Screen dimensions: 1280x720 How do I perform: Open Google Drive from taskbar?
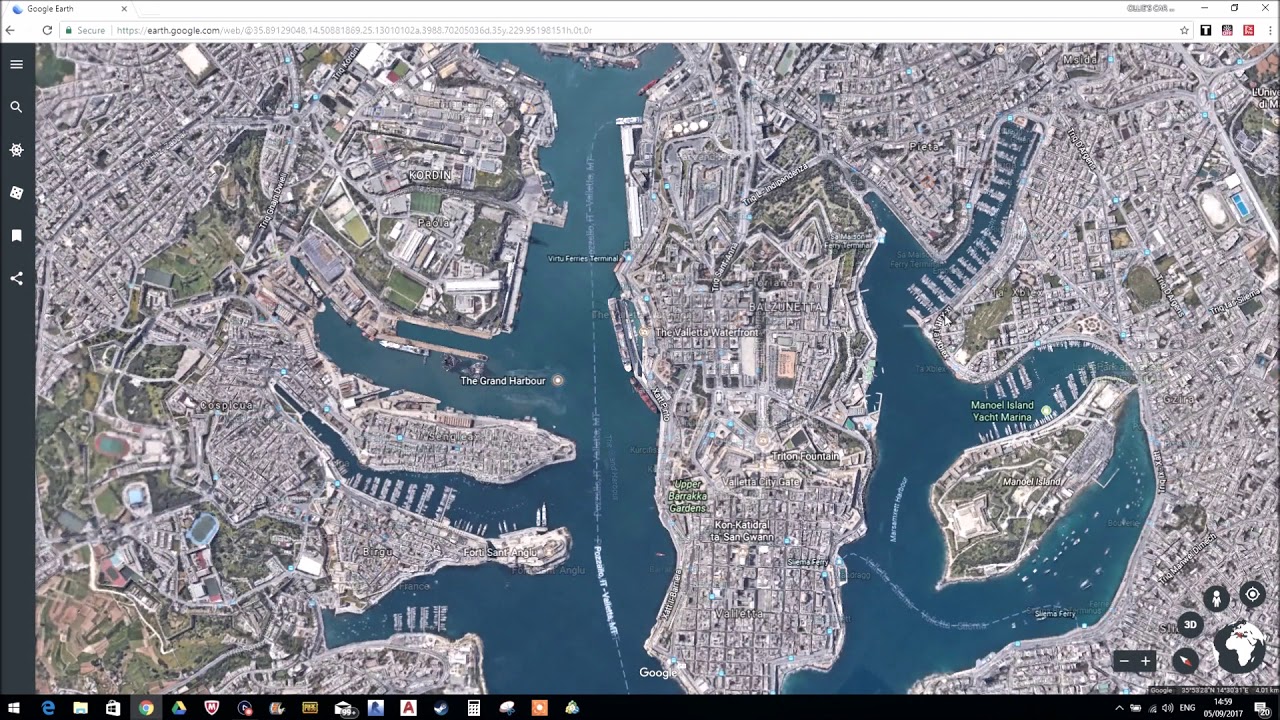(179, 708)
